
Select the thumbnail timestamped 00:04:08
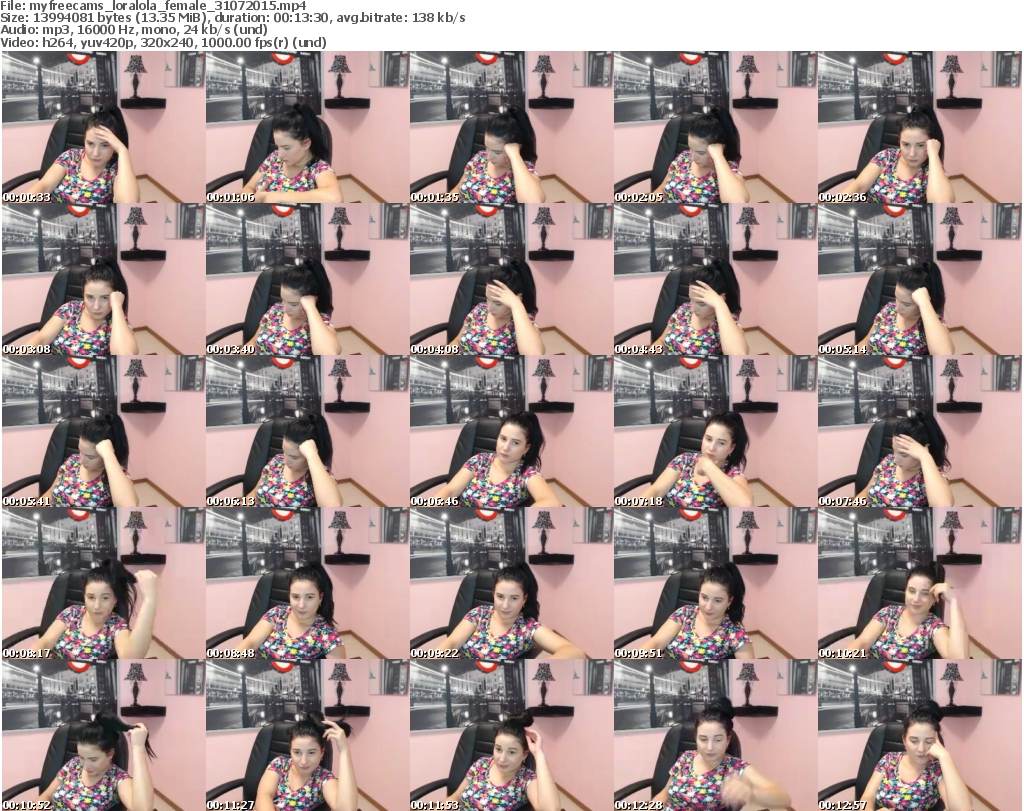click(x=511, y=280)
